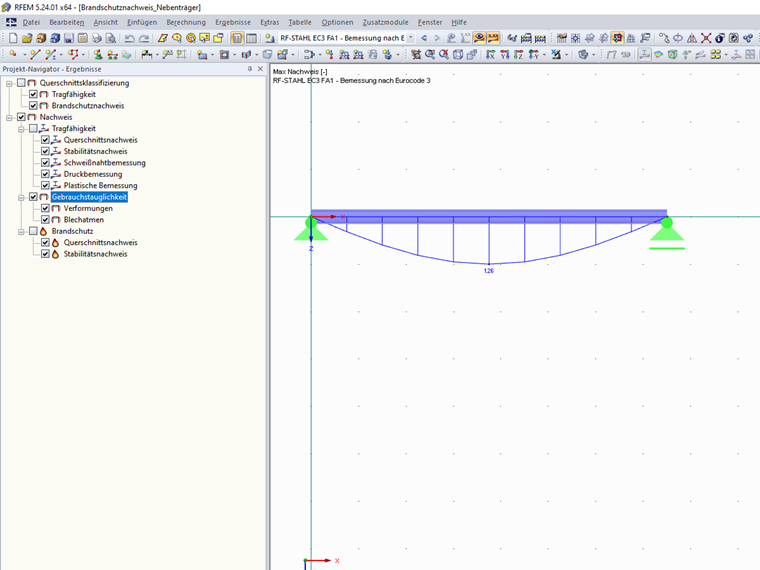760x570 pixels.
Task: Click the view in Z direction icon
Action: click(519, 54)
